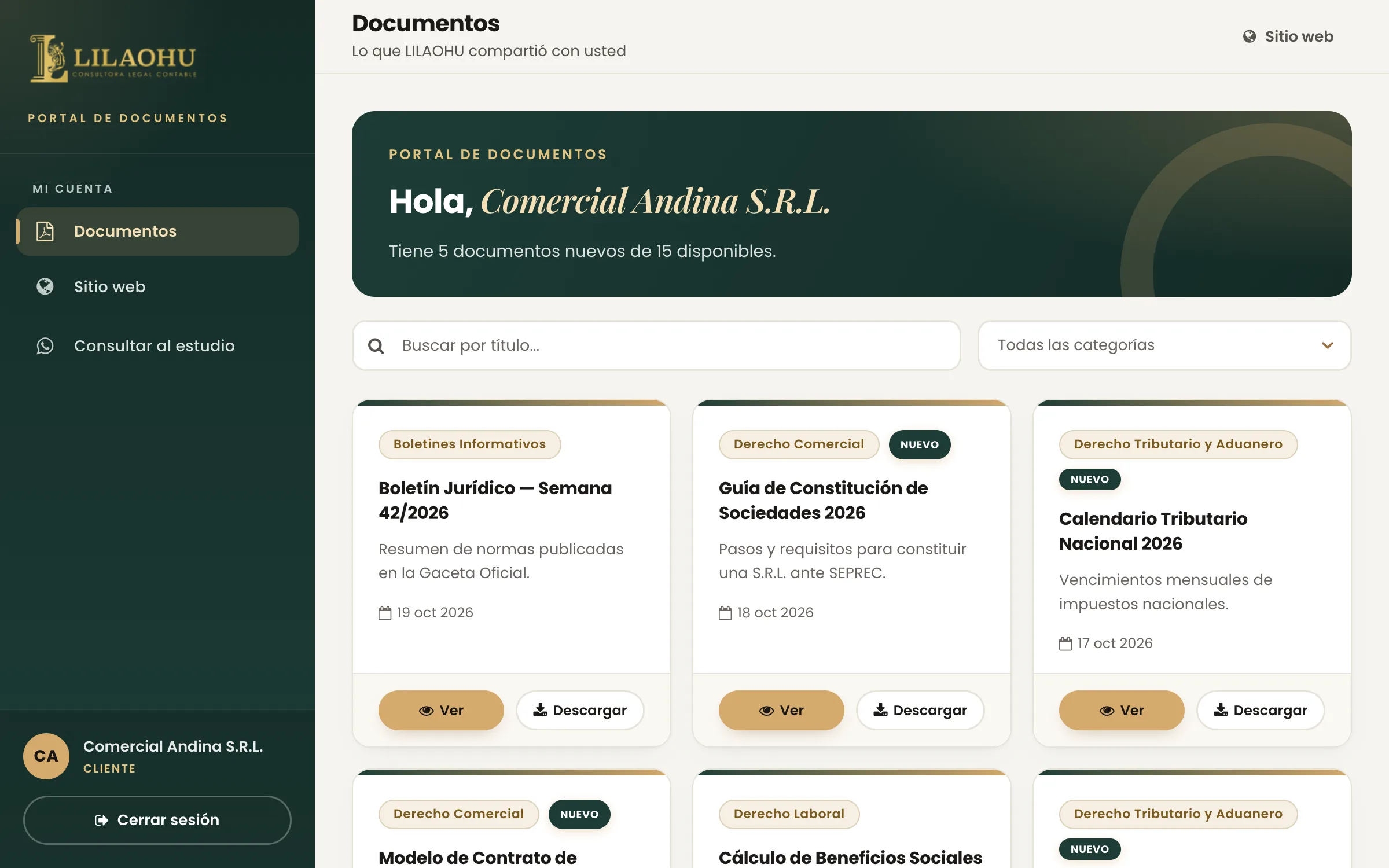Click the CA avatar circle
Screen dimensions: 1389x868
46,756
